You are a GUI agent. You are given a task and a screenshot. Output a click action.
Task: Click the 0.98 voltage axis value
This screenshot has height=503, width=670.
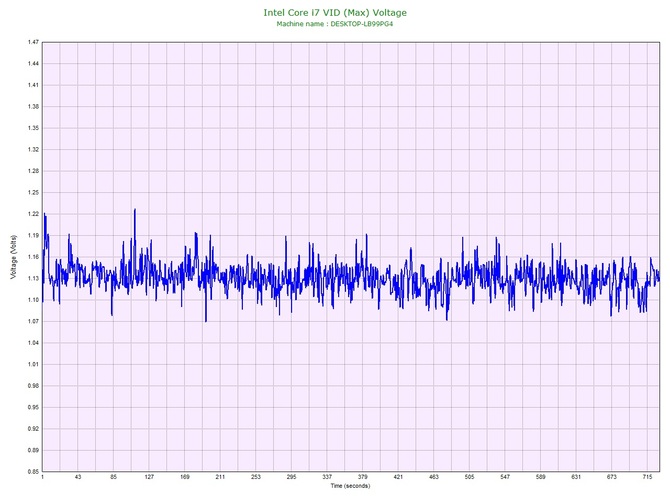tap(33, 385)
